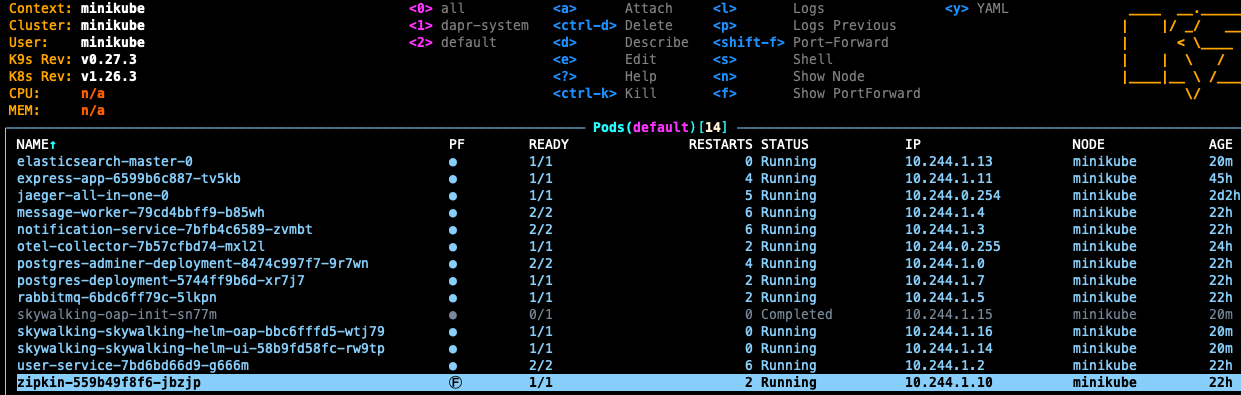Image resolution: width=1241 pixels, height=395 pixels.
Task: Sort by the NAME column header
Action: click(37, 145)
